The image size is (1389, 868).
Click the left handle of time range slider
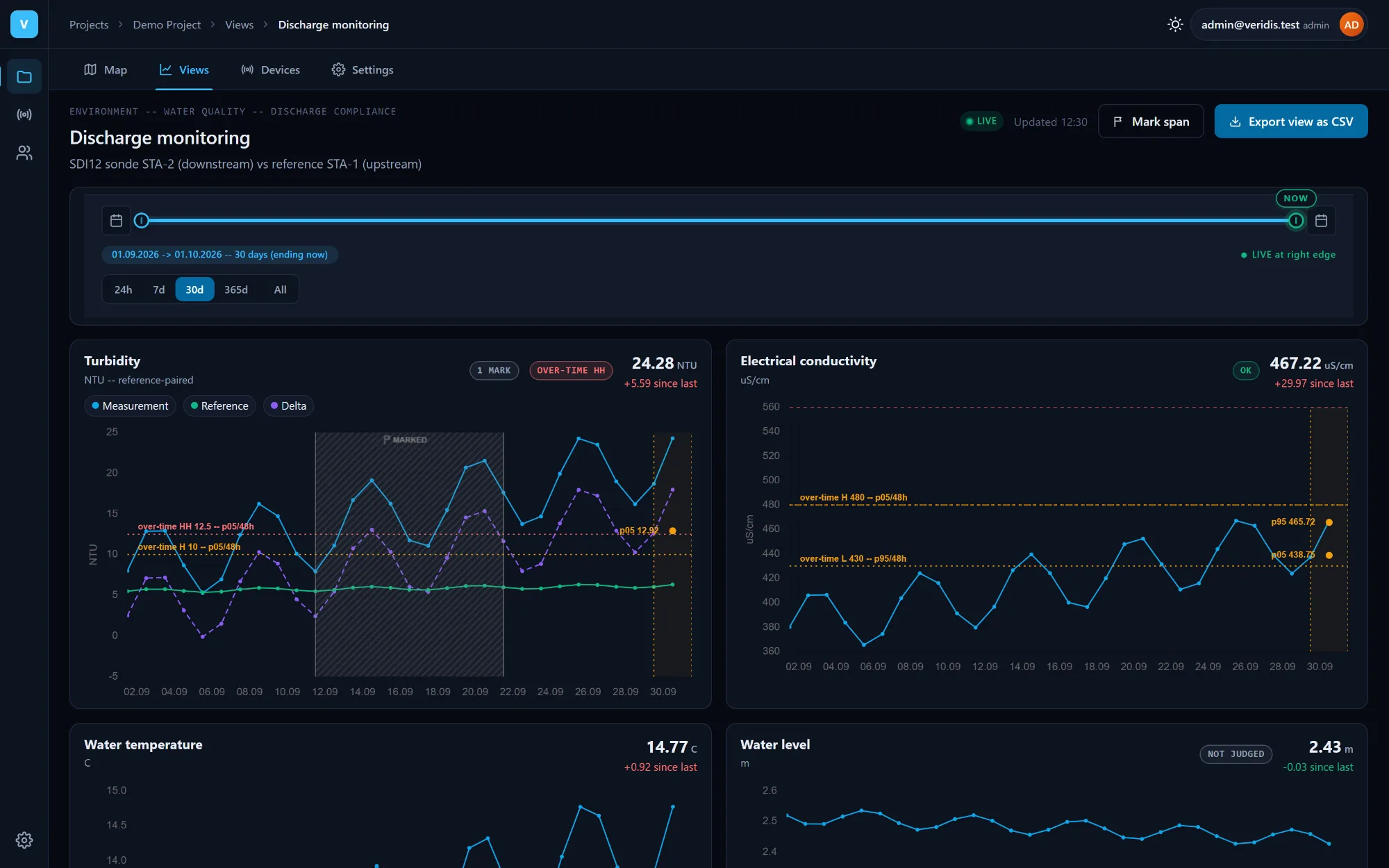[x=142, y=221]
